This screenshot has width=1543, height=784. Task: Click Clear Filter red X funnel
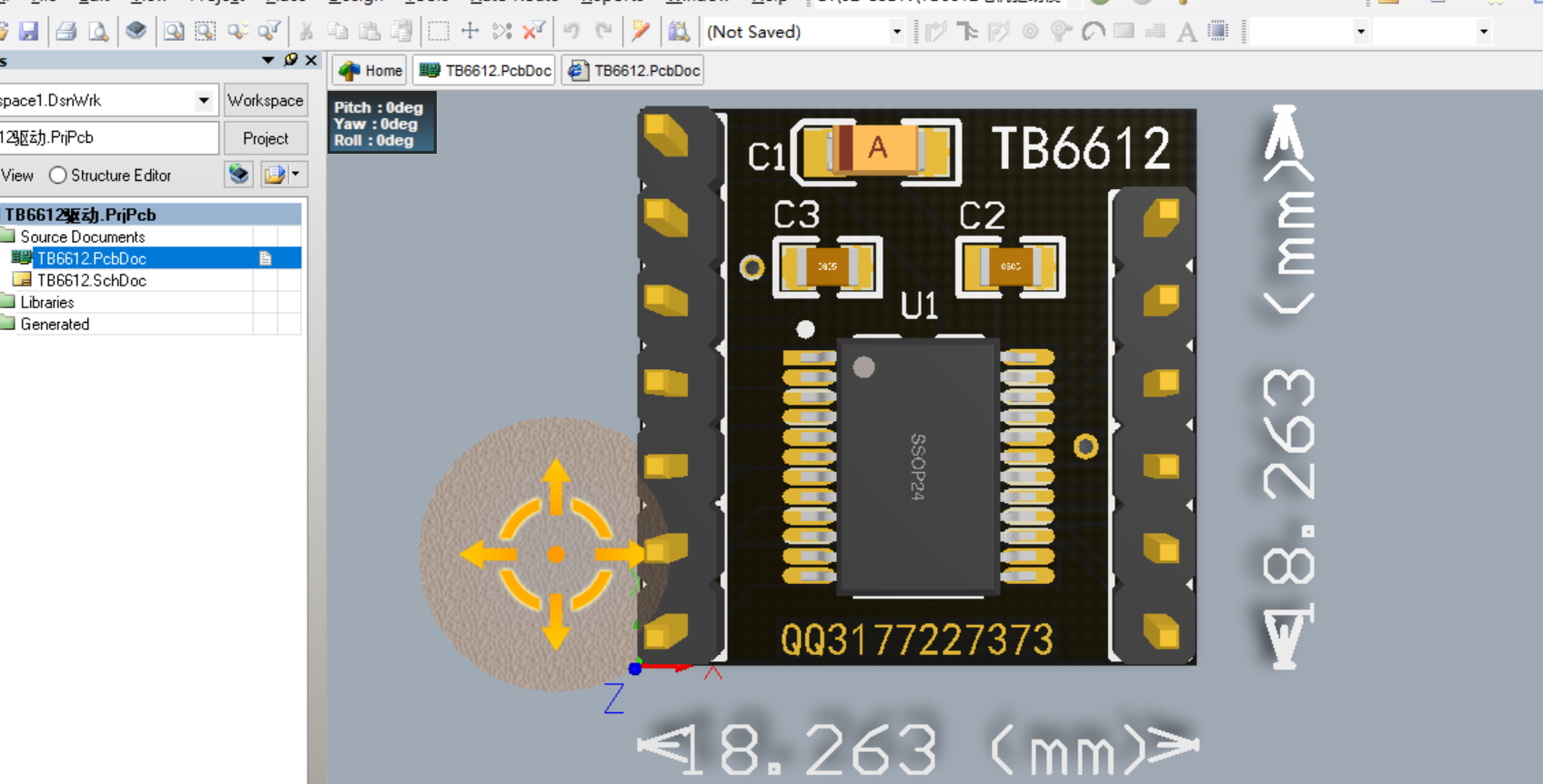pos(534,32)
